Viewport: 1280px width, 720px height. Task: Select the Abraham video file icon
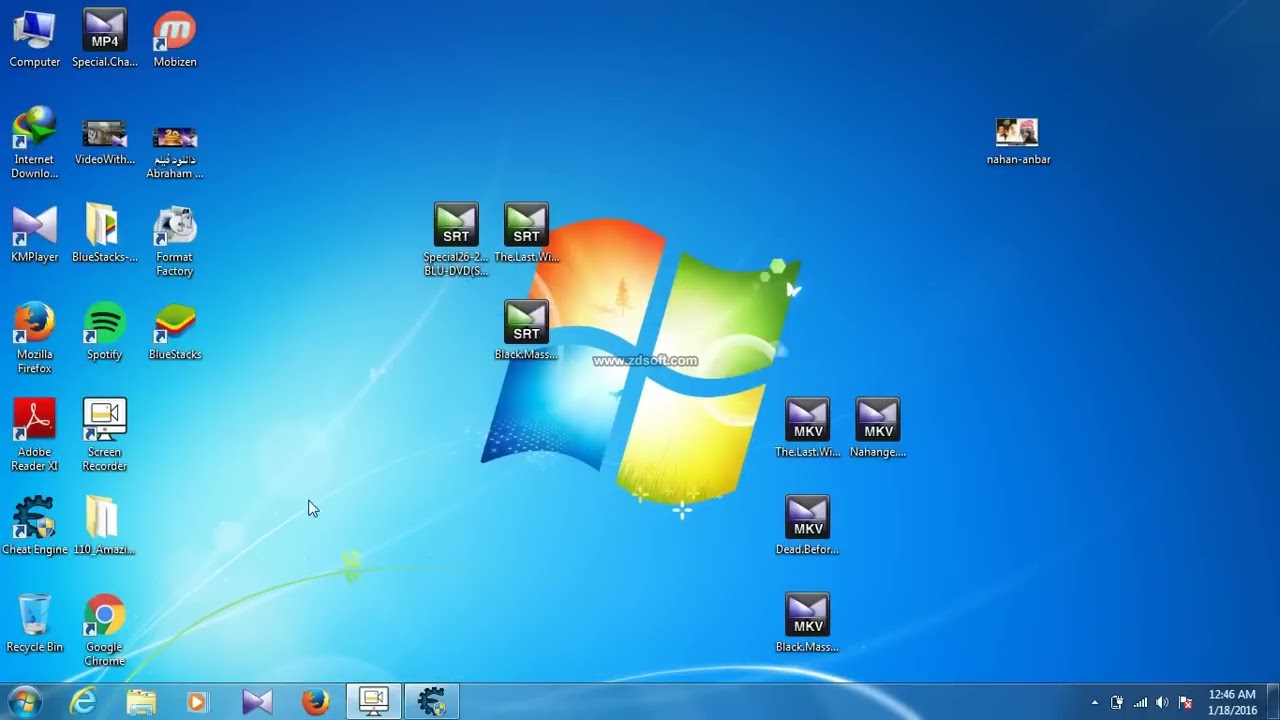click(175, 150)
